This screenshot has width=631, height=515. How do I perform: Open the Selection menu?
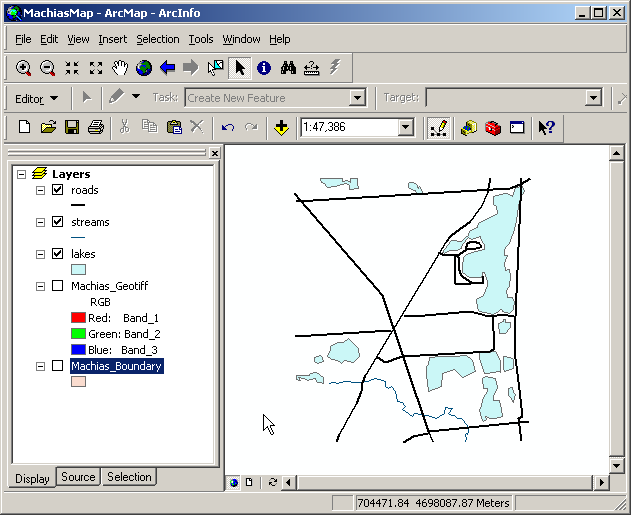(158, 39)
